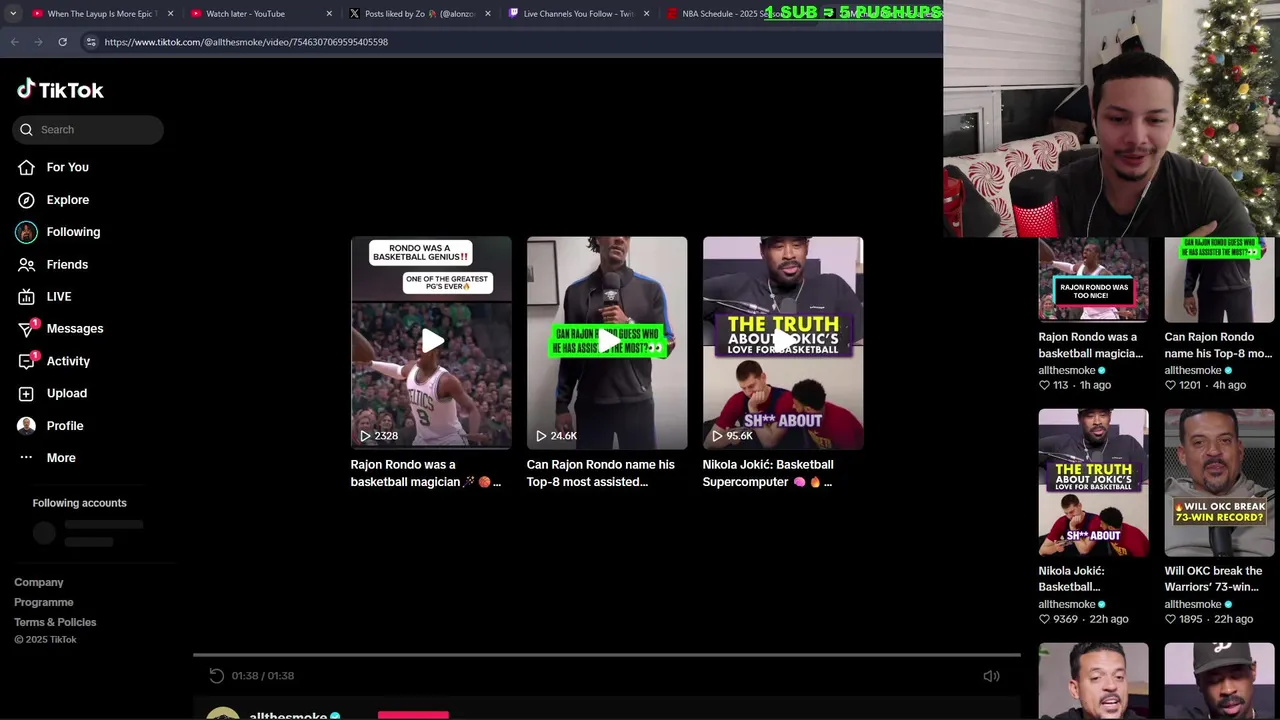Viewport: 1280px width, 720px height.
Task: Expand the More menu
Action: (x=61, y=457)
